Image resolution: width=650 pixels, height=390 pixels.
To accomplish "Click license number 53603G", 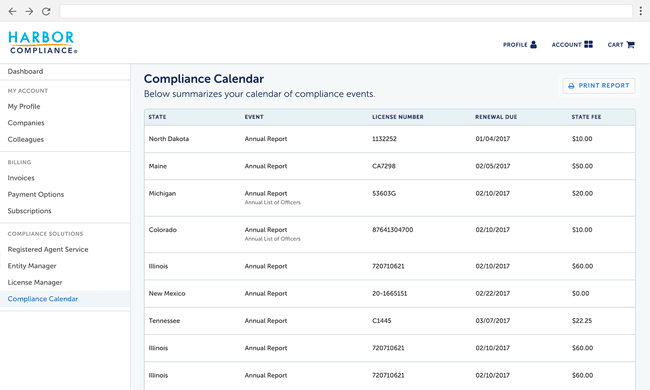I will (384, 194).
